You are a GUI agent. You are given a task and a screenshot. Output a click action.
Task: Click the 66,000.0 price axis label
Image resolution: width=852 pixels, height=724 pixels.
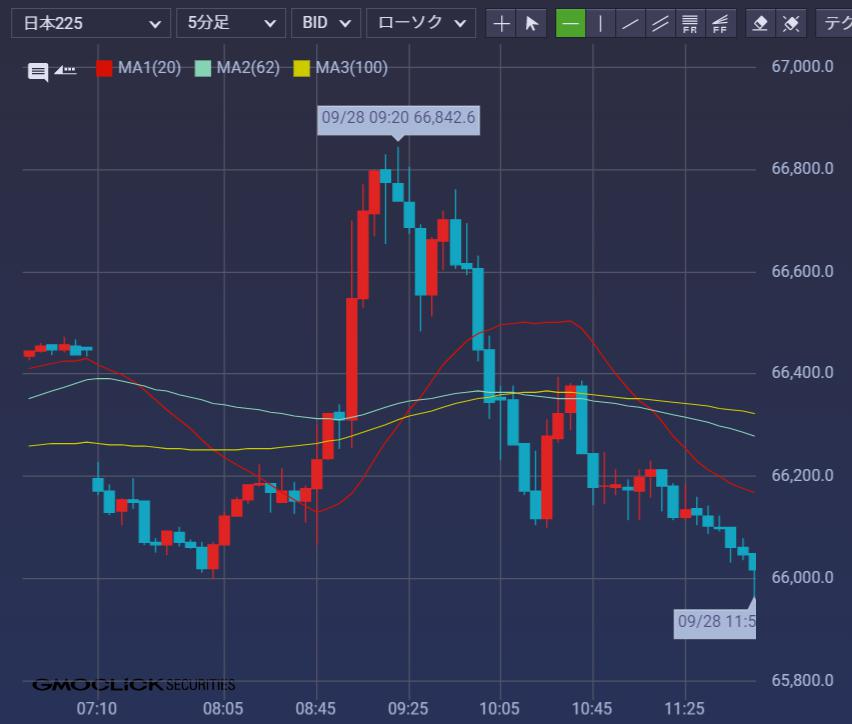click(x=803, y=578)
